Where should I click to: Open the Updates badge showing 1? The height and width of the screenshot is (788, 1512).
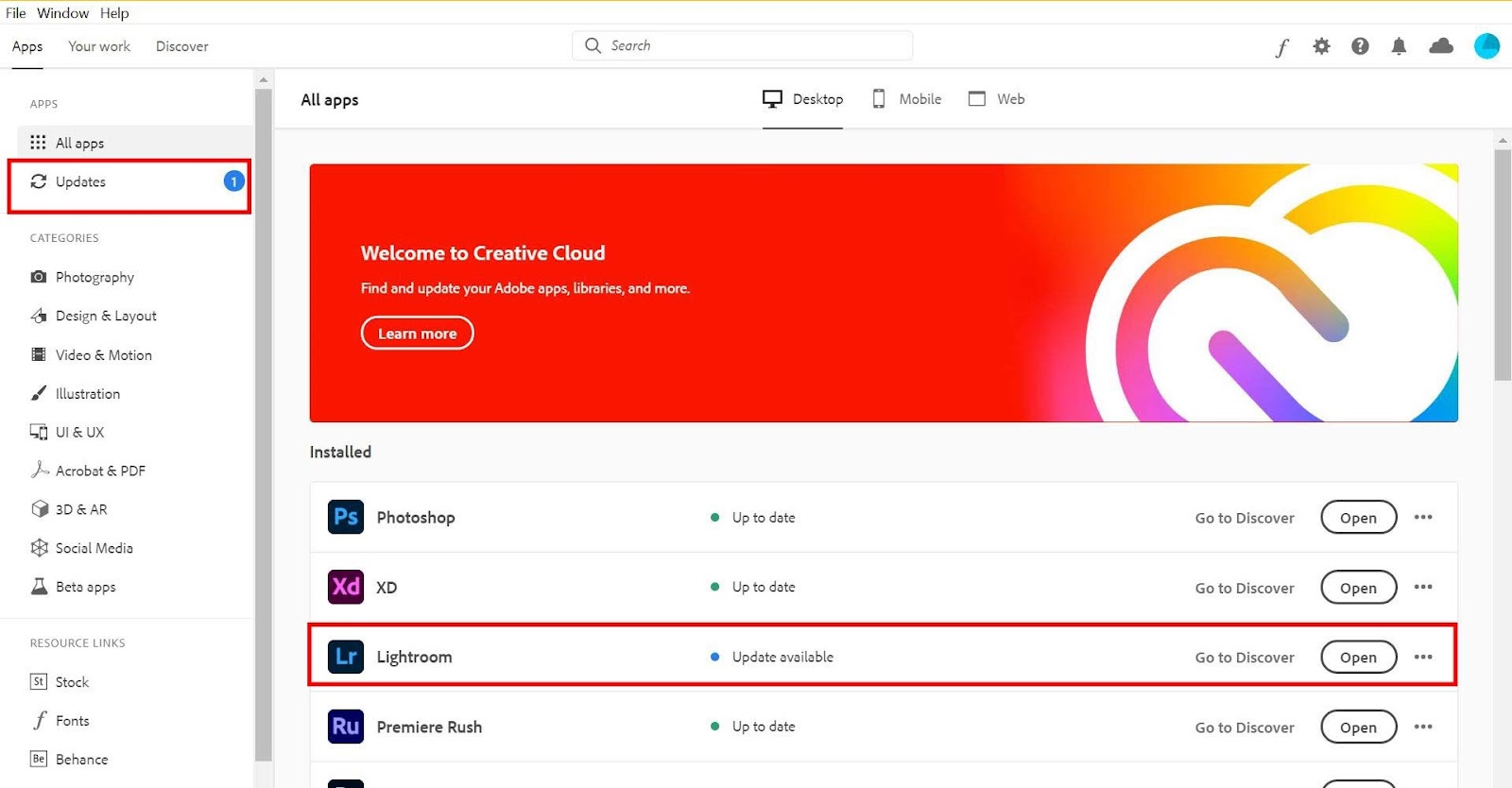point(233,181)
